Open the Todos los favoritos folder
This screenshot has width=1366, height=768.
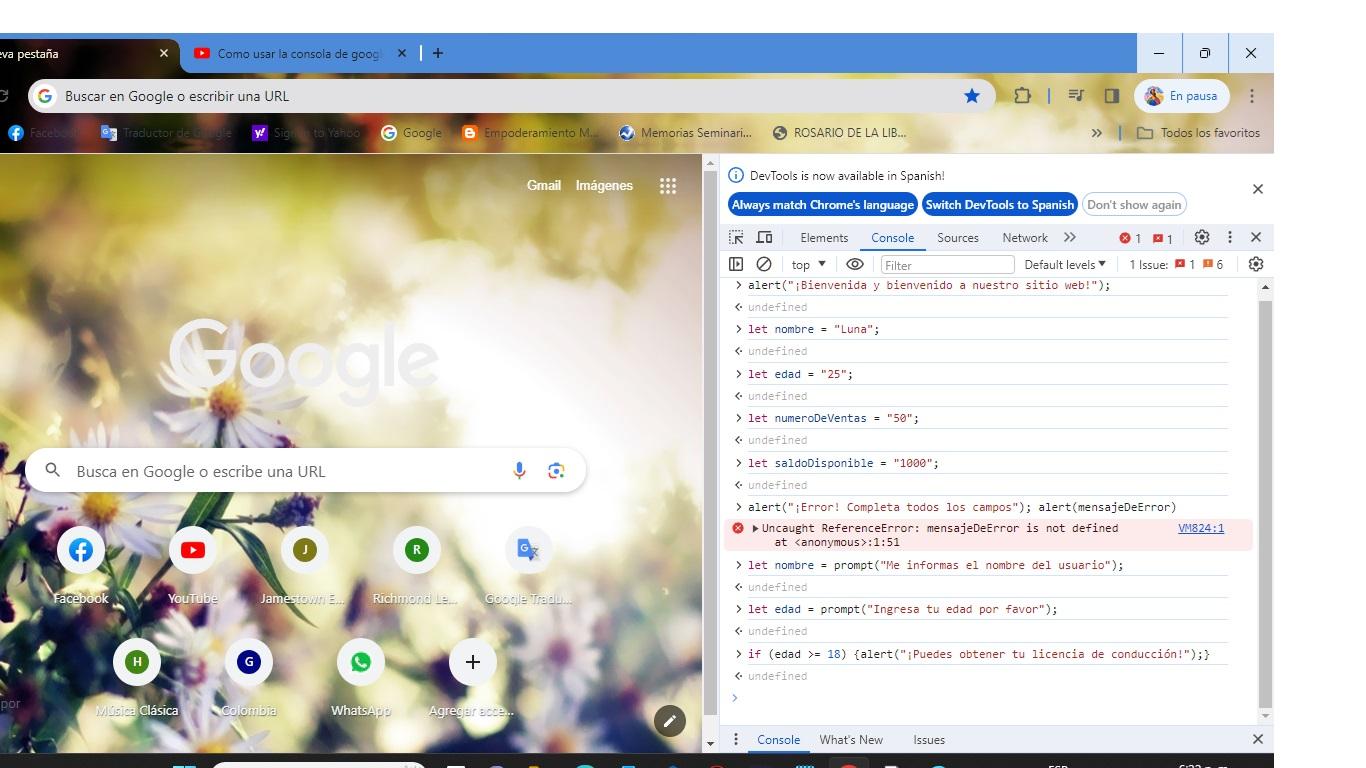click(1198, 132)
